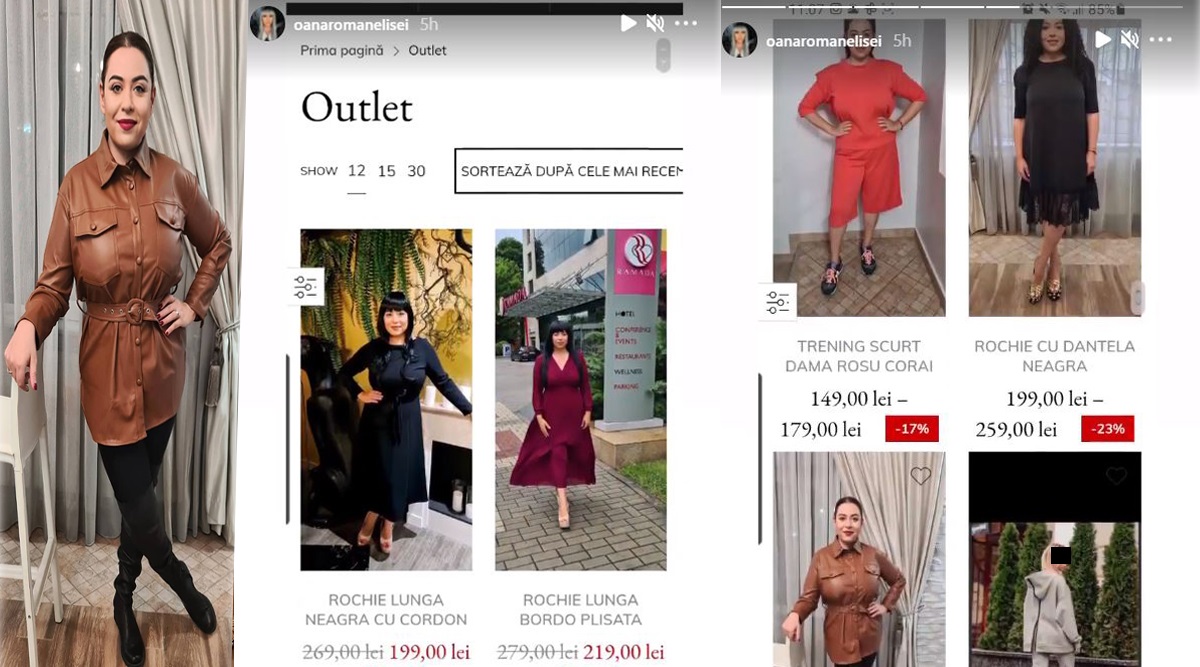Viewport: 1200px width, 667px height.
Task: Play the right story with play icon
Action: pos(1103,40)
